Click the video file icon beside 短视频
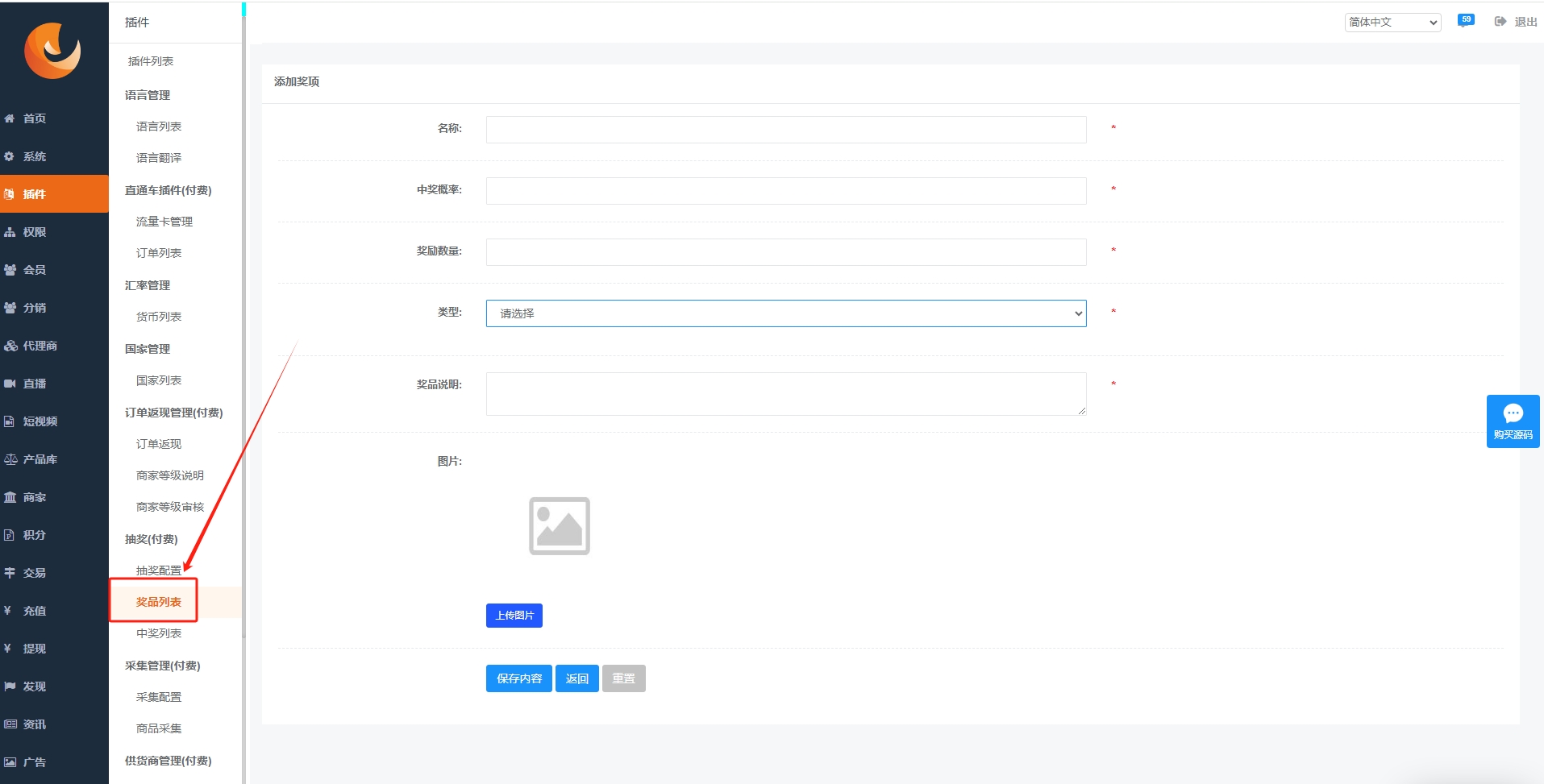The height and width of the screenshot is (784, 1544). tap(10, 421)
